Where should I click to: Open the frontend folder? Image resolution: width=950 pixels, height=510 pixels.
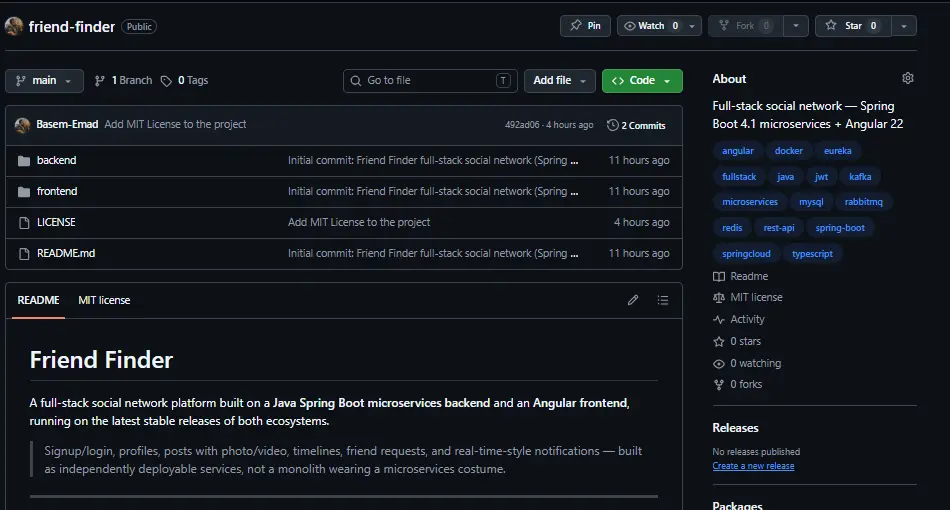(57, 191)
